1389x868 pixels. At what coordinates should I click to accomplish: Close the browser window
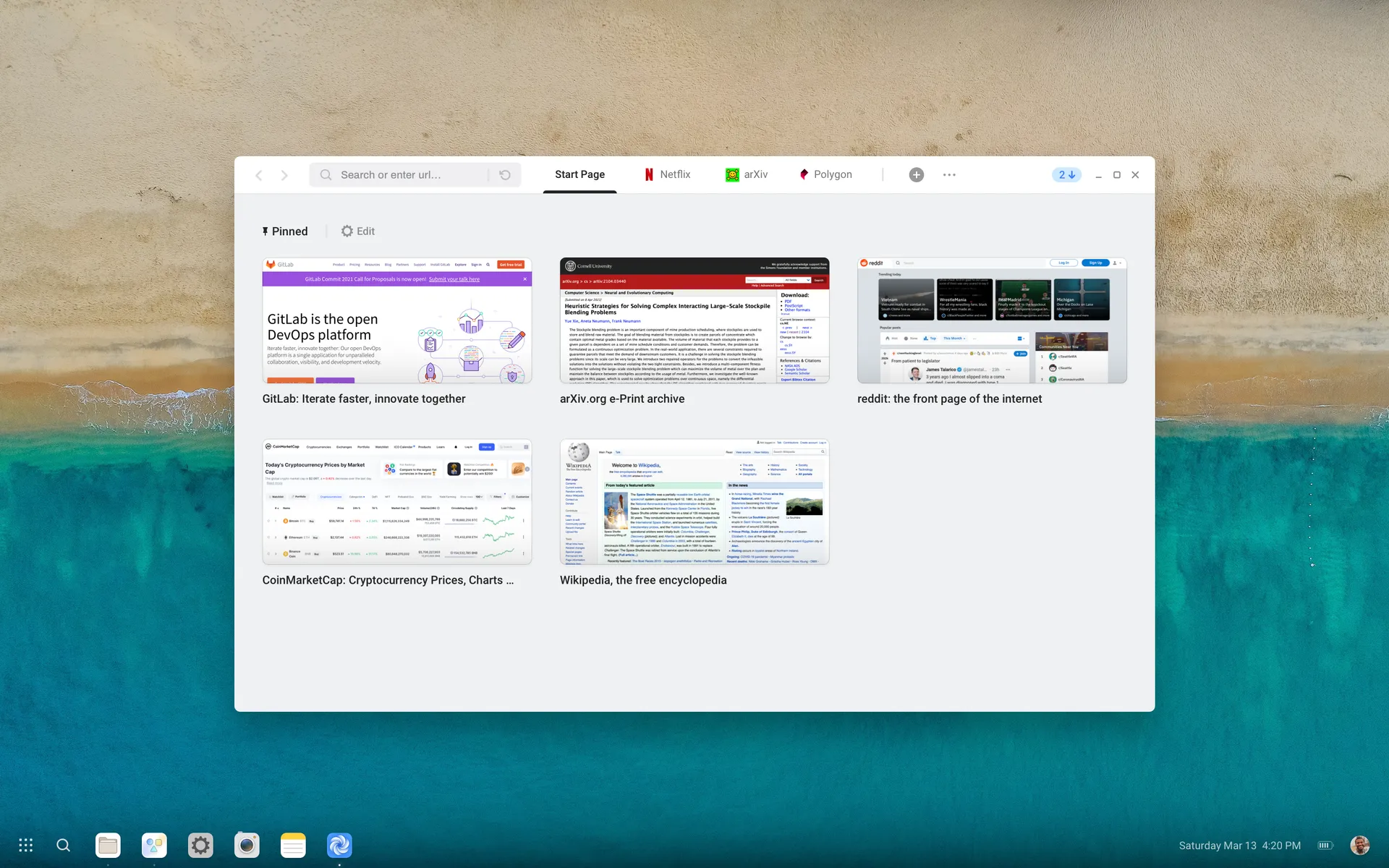pos(1135,175)
